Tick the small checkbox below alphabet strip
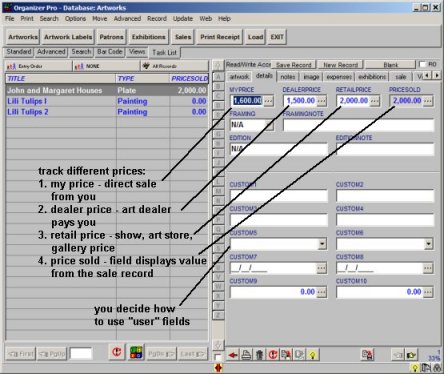This screenshot has width=444, height=374. click(x=218, y=357)
